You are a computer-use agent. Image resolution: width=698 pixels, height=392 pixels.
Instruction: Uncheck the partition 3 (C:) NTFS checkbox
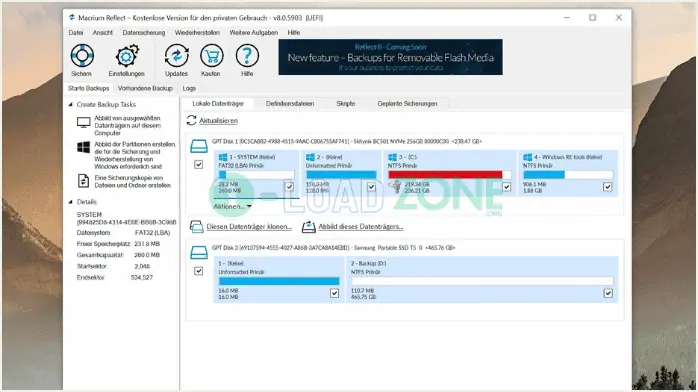tap(507, 187)
